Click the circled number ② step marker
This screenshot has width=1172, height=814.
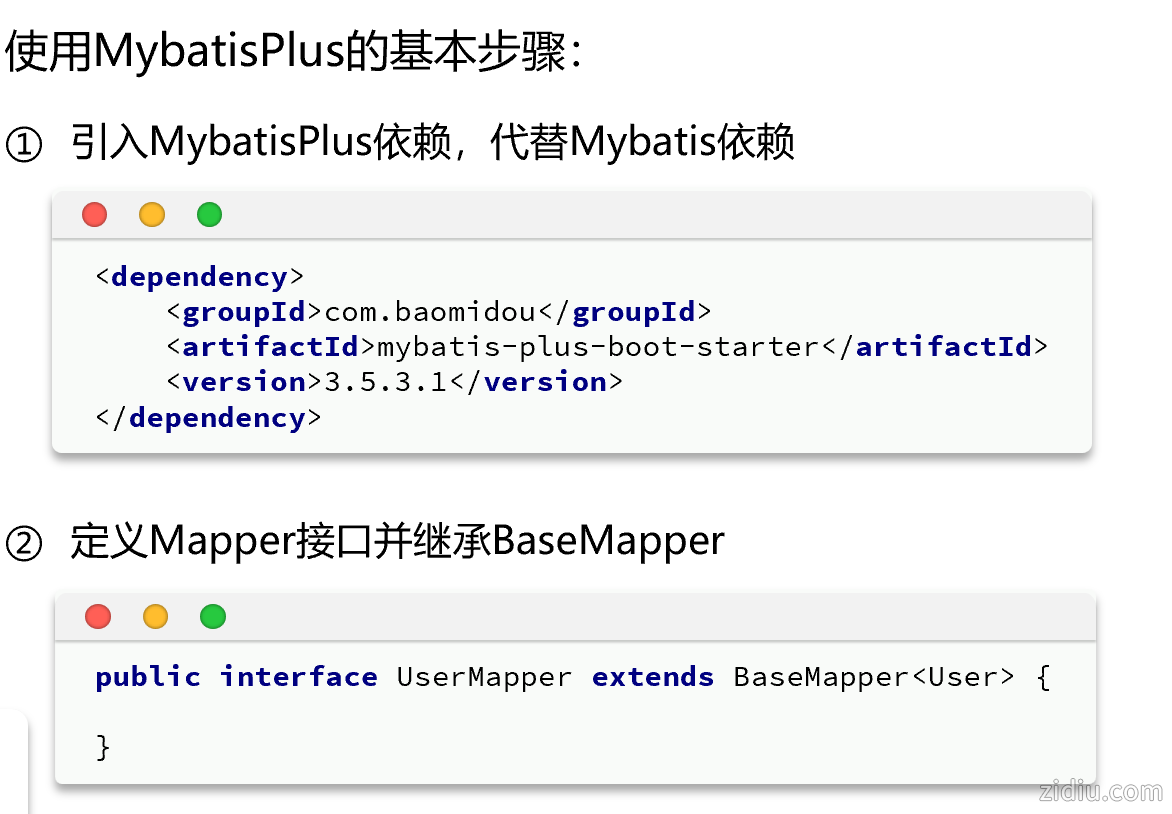[24, 544]
